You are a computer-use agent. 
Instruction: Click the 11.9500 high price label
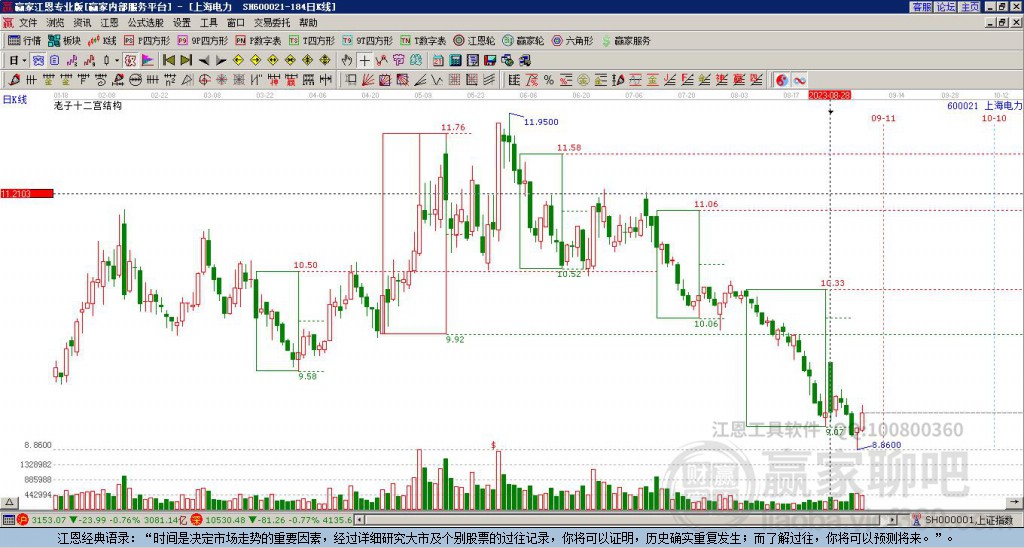541,122
